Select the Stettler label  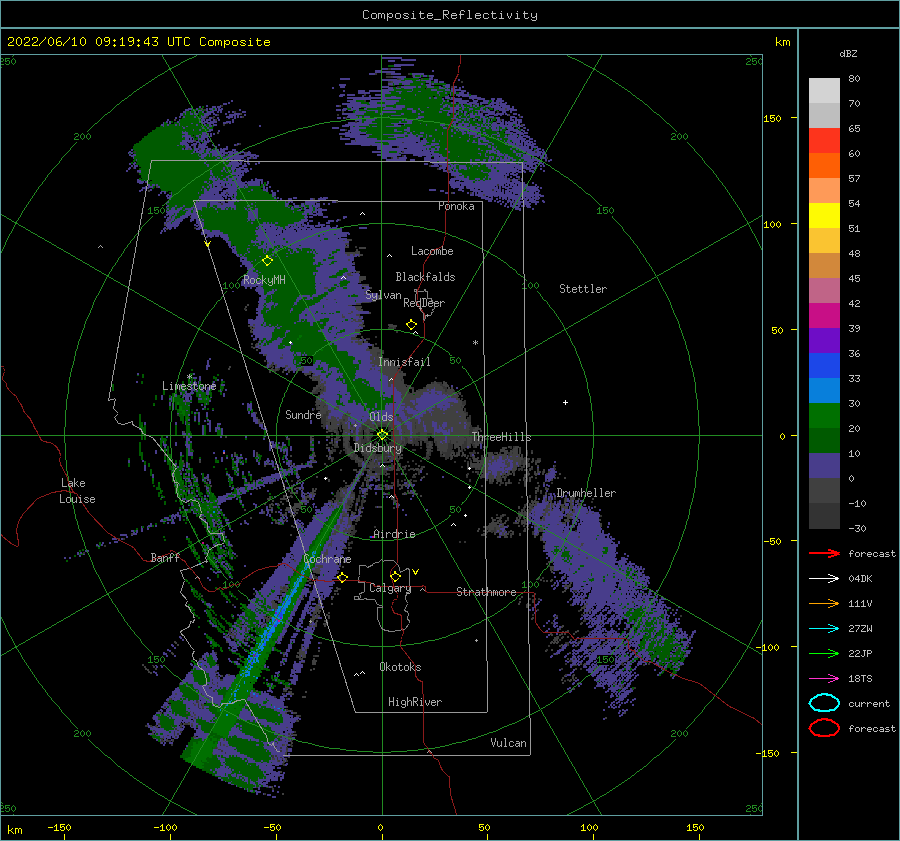click(x=583, y=289)
